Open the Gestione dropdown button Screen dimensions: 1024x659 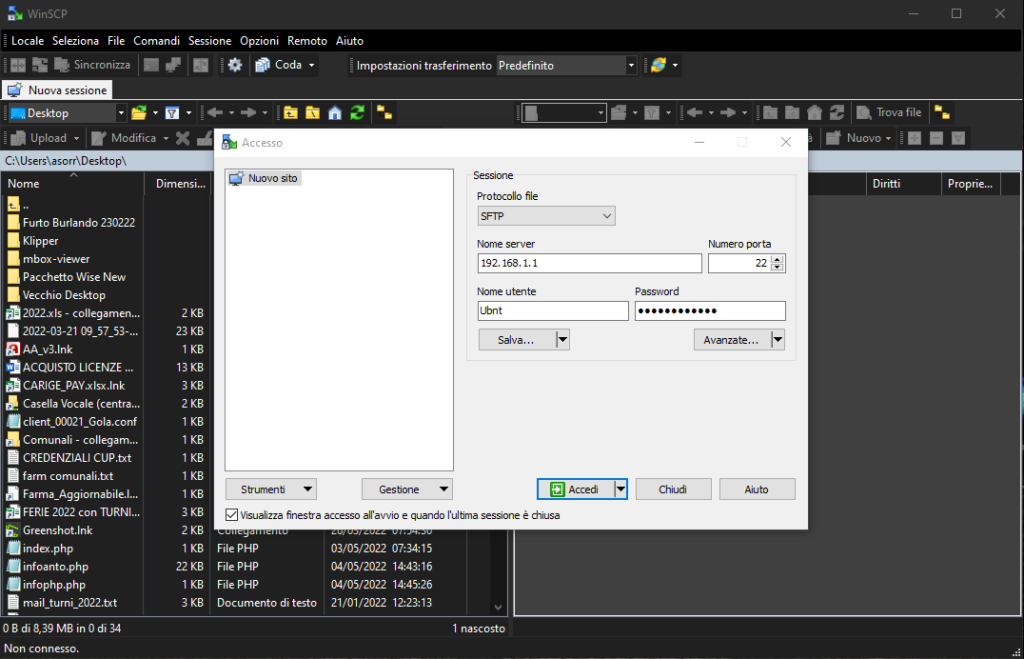click(x=407, y=489)
